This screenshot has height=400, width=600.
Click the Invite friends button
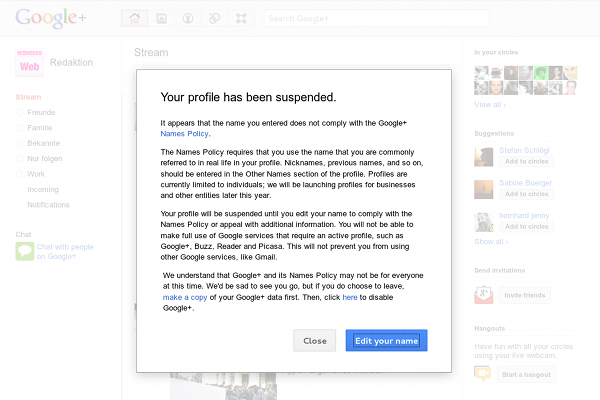525,295
